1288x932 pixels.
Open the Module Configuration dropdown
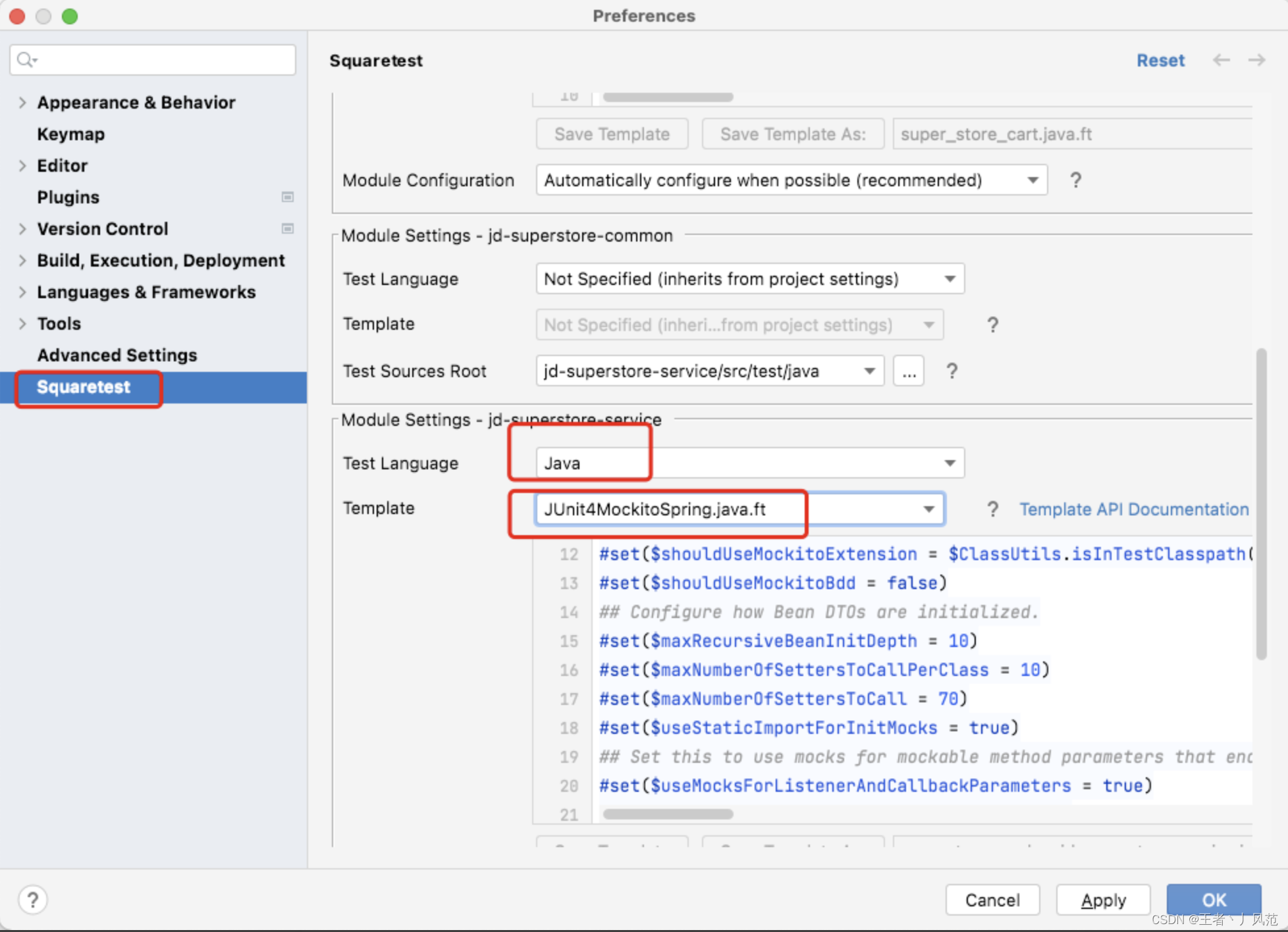792,180
